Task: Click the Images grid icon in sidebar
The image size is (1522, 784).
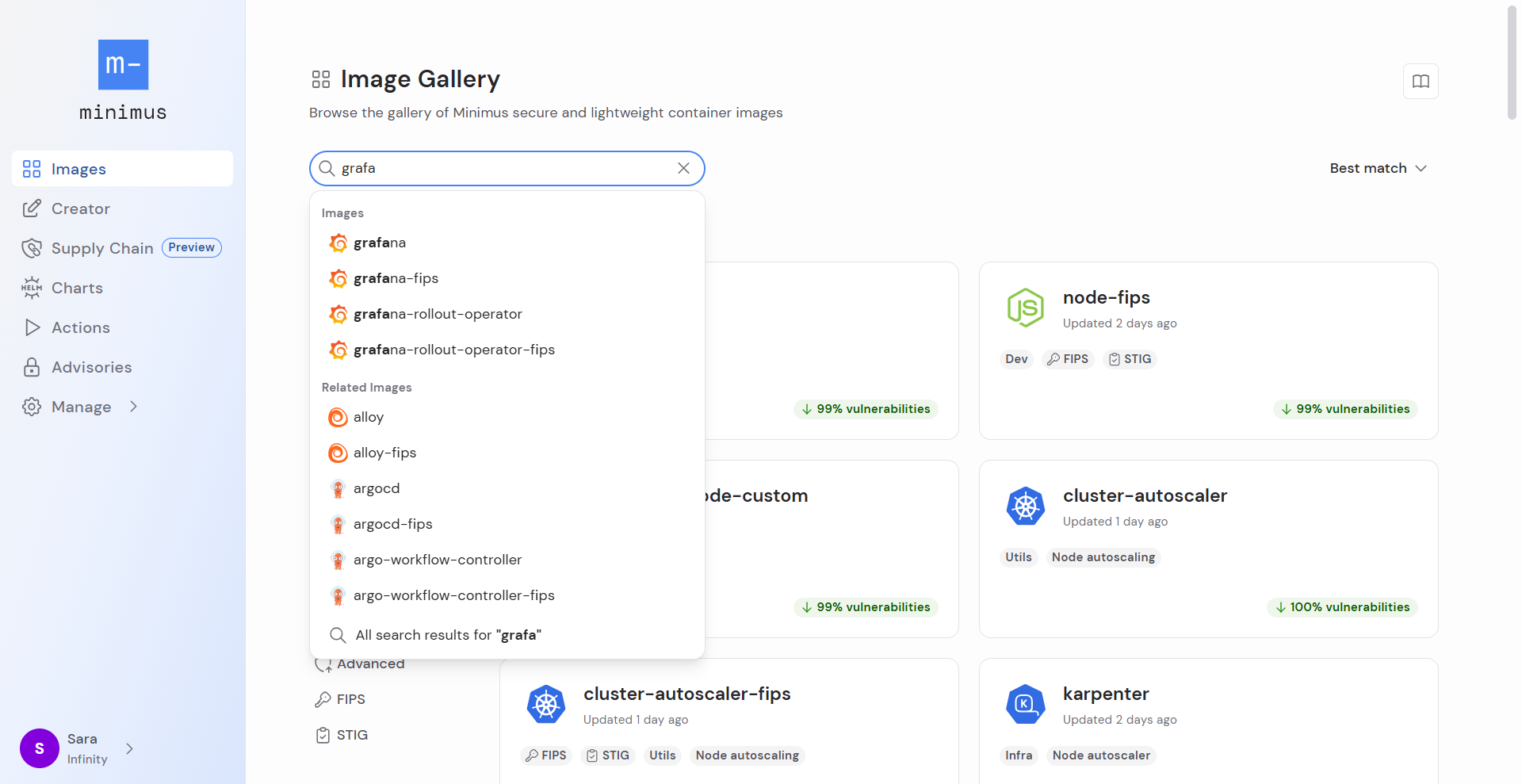Action: 32,169
